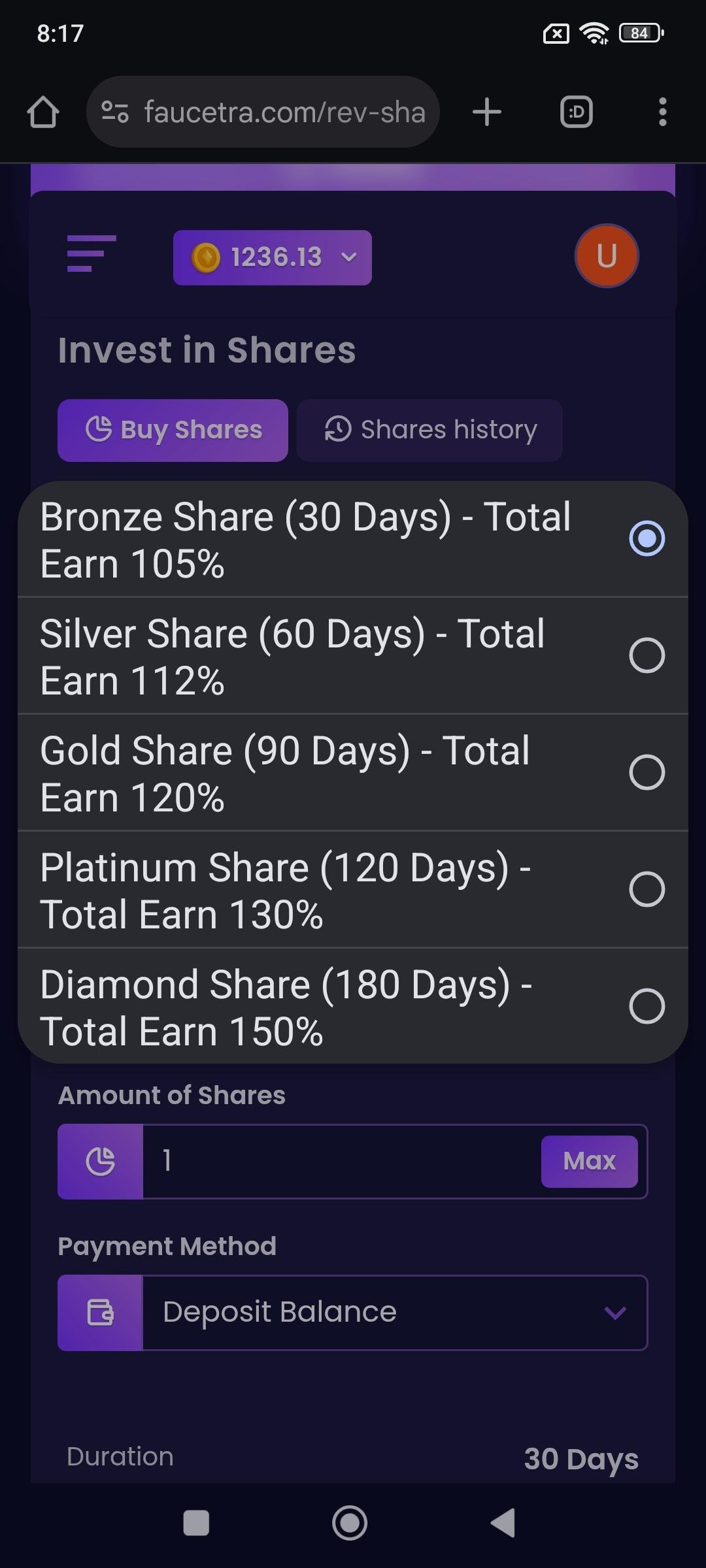This screenshot has width=706, height=1568.
Task: Open the site hamburger menu
Action: click(x=91, y=253)
